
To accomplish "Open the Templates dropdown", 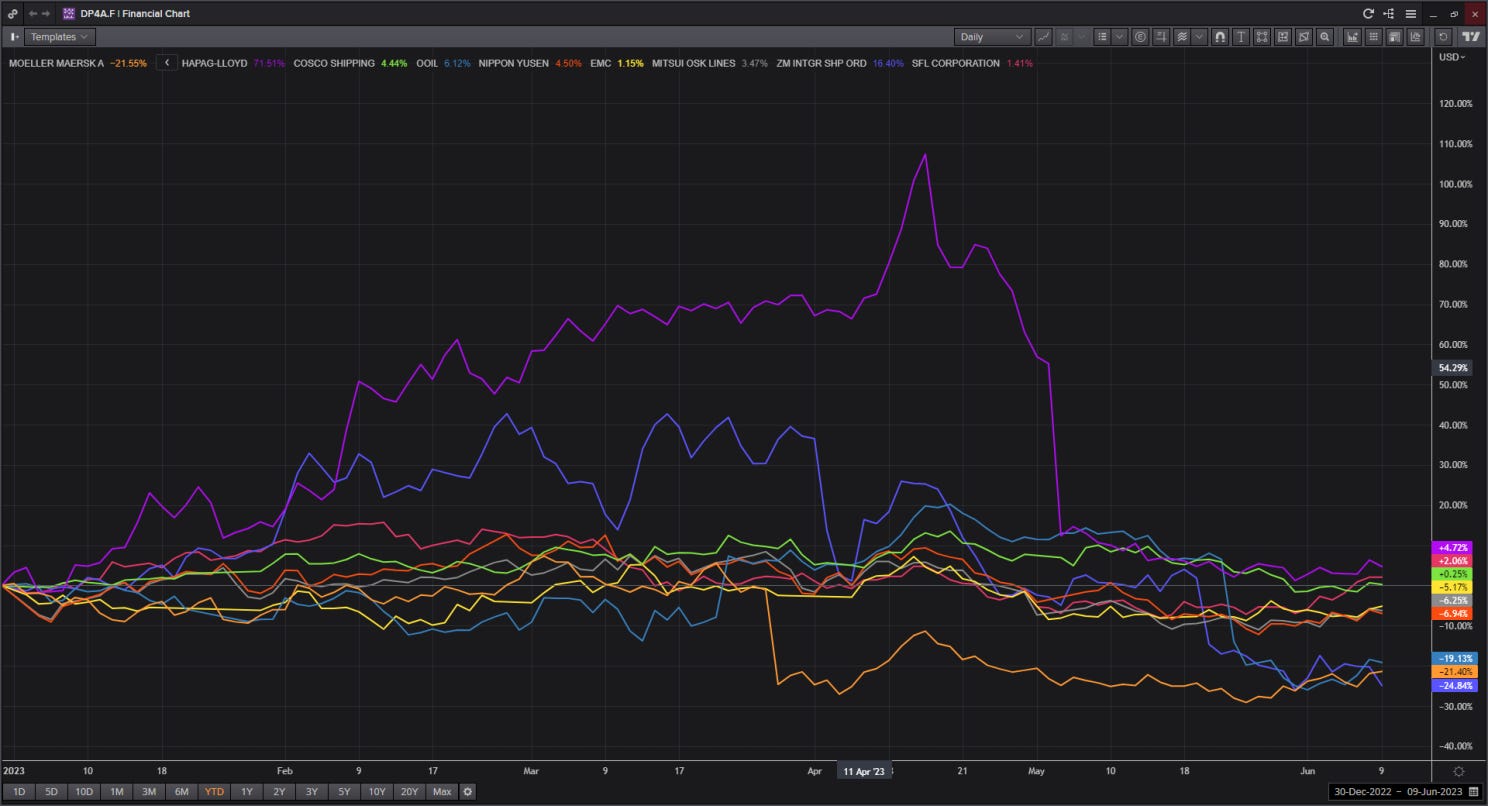I will pyautogui.click(x=60, y=37).
